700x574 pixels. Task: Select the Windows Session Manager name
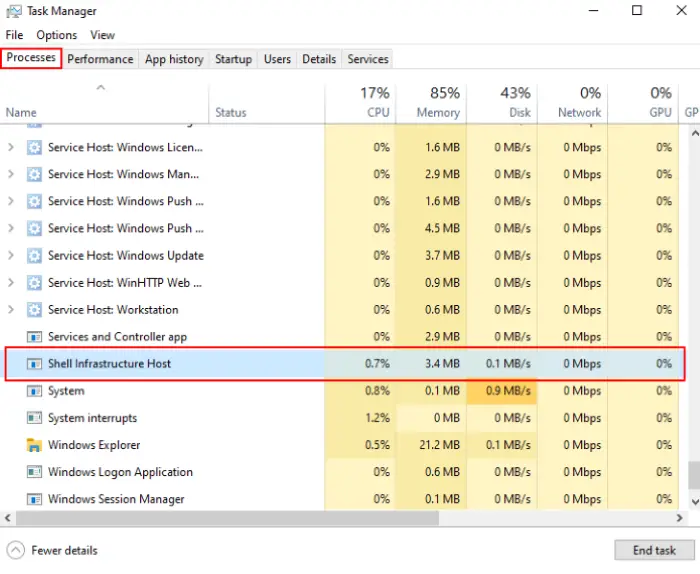point(116,499)
